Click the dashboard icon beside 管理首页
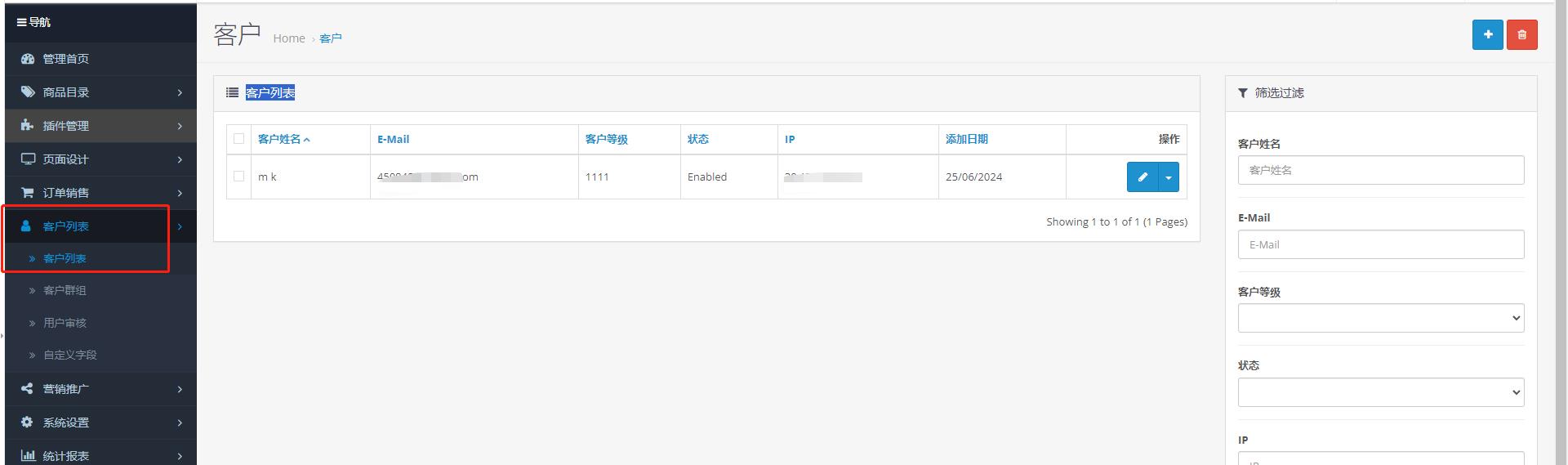 click(28, 59)
